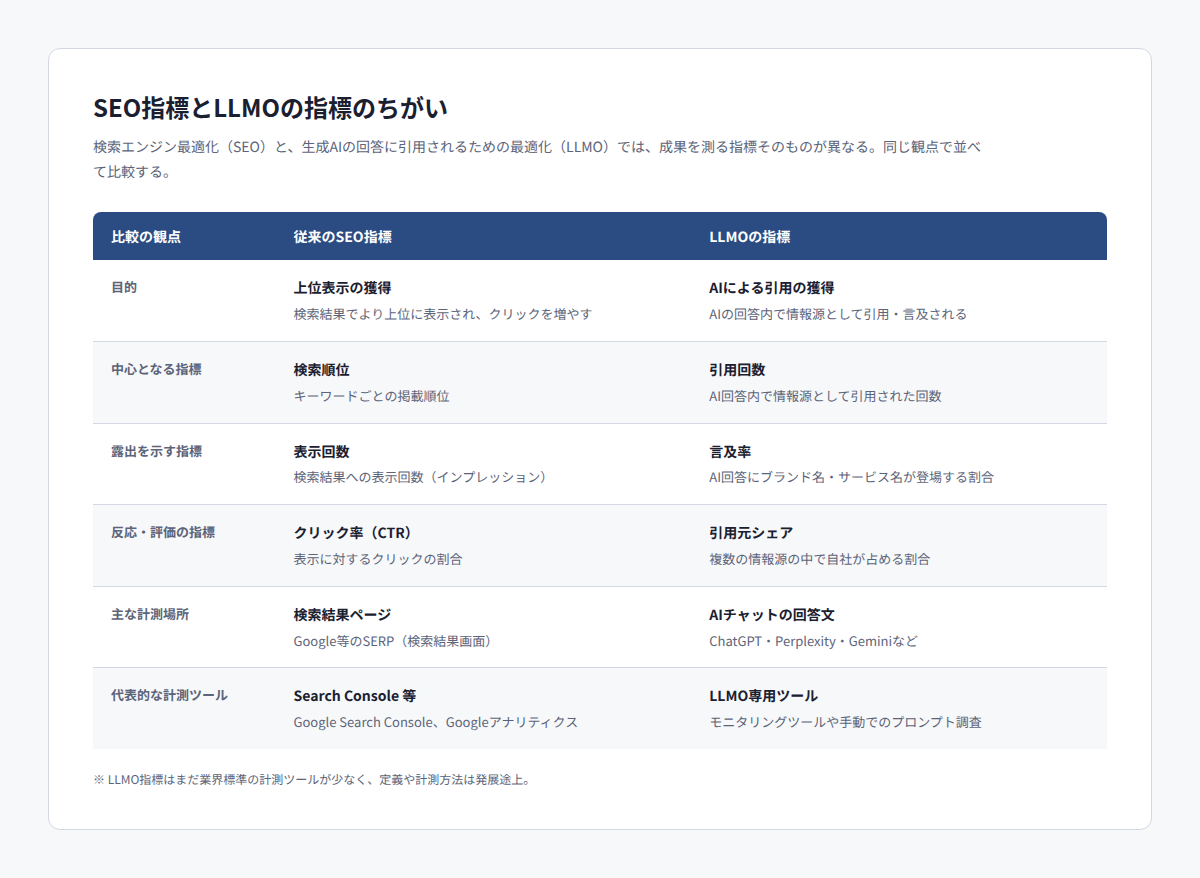
Task: Click the text 複数の情報源の中で自社が占める割合
Action: [819, 559]
